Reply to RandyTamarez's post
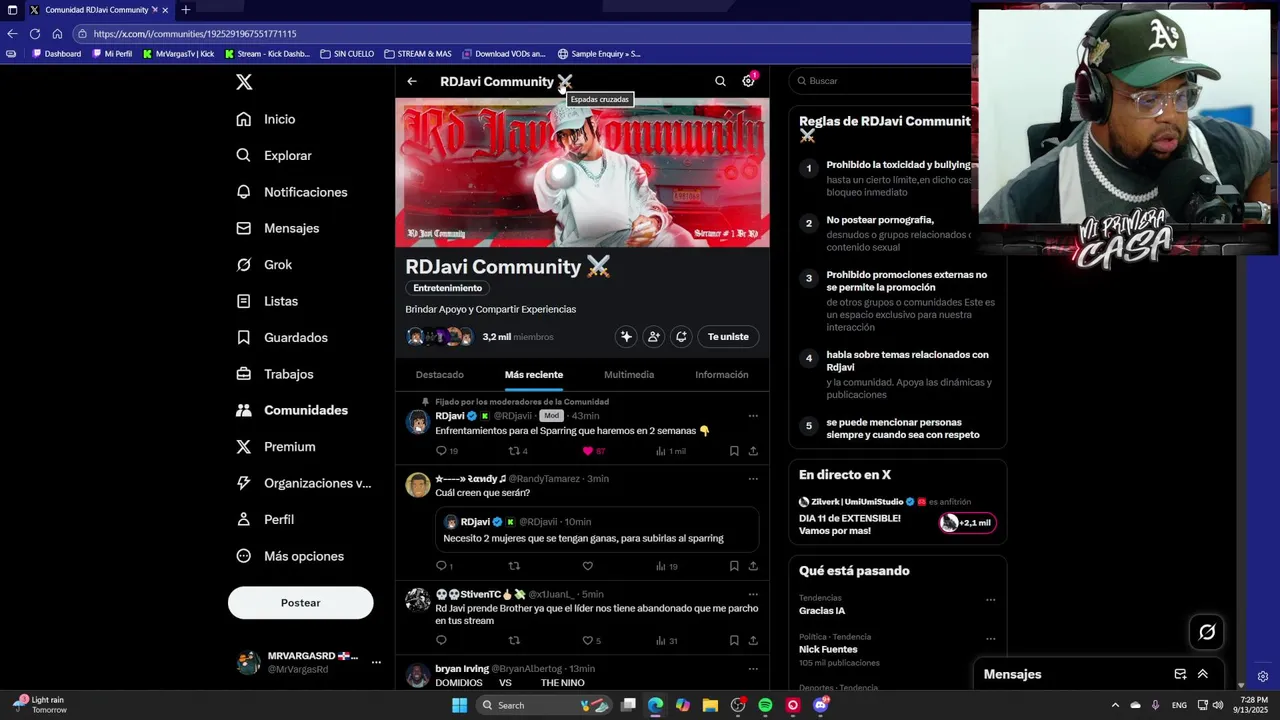This screenshot has height=720, width=1280. point(441,566)
